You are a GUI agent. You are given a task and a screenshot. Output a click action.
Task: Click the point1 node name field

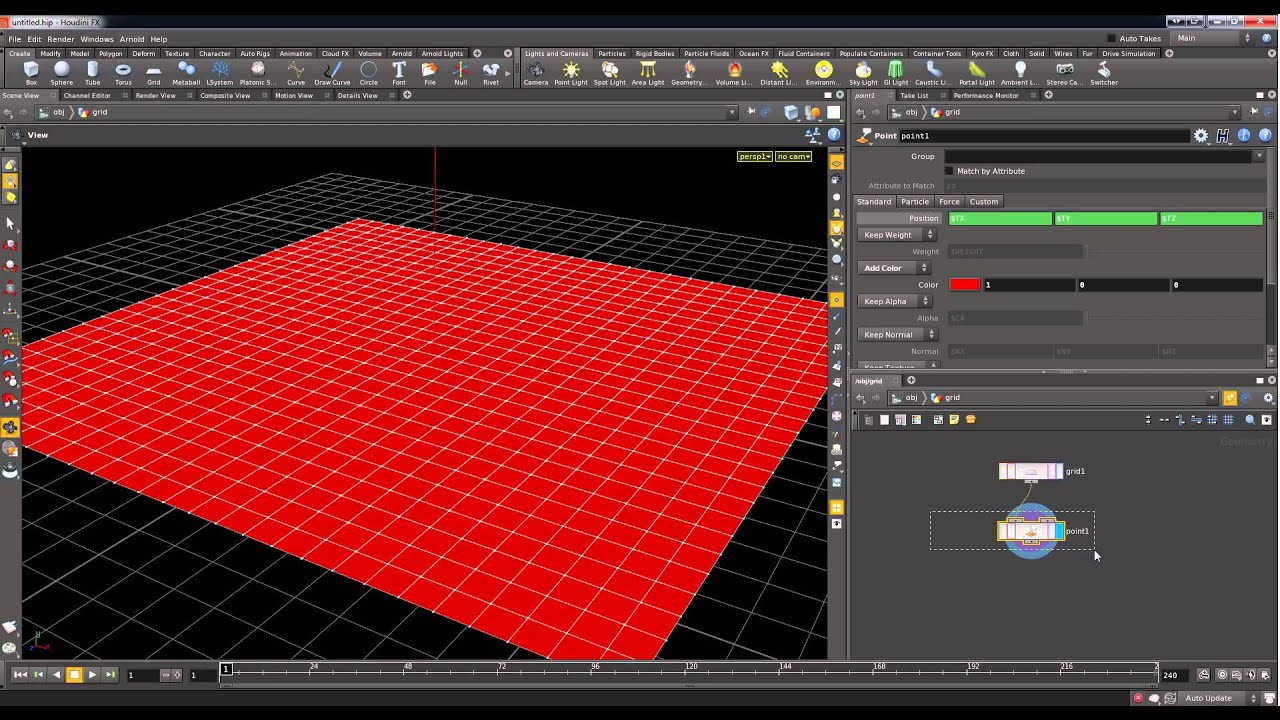(1044, 136)
